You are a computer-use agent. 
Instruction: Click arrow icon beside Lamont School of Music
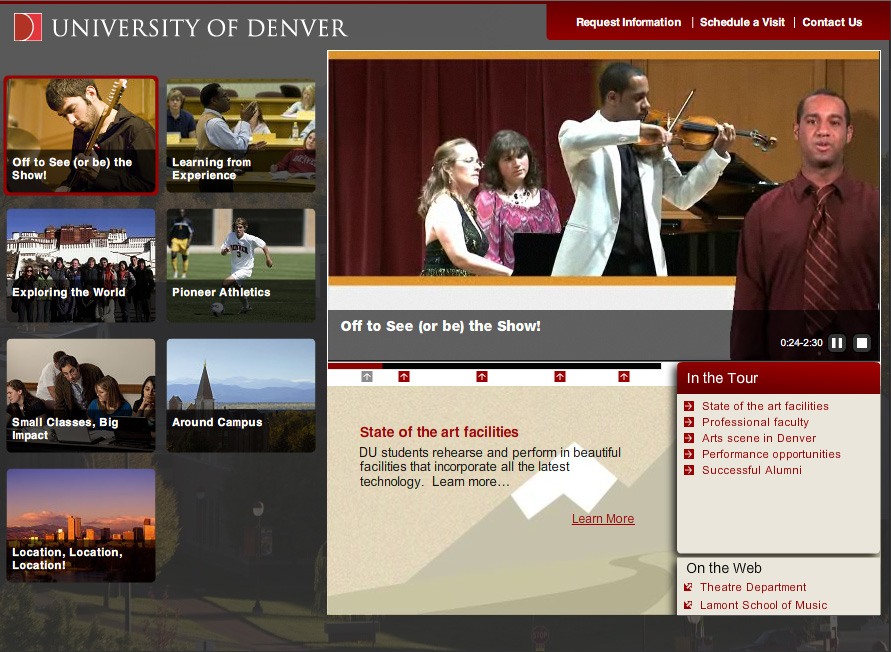688,606
